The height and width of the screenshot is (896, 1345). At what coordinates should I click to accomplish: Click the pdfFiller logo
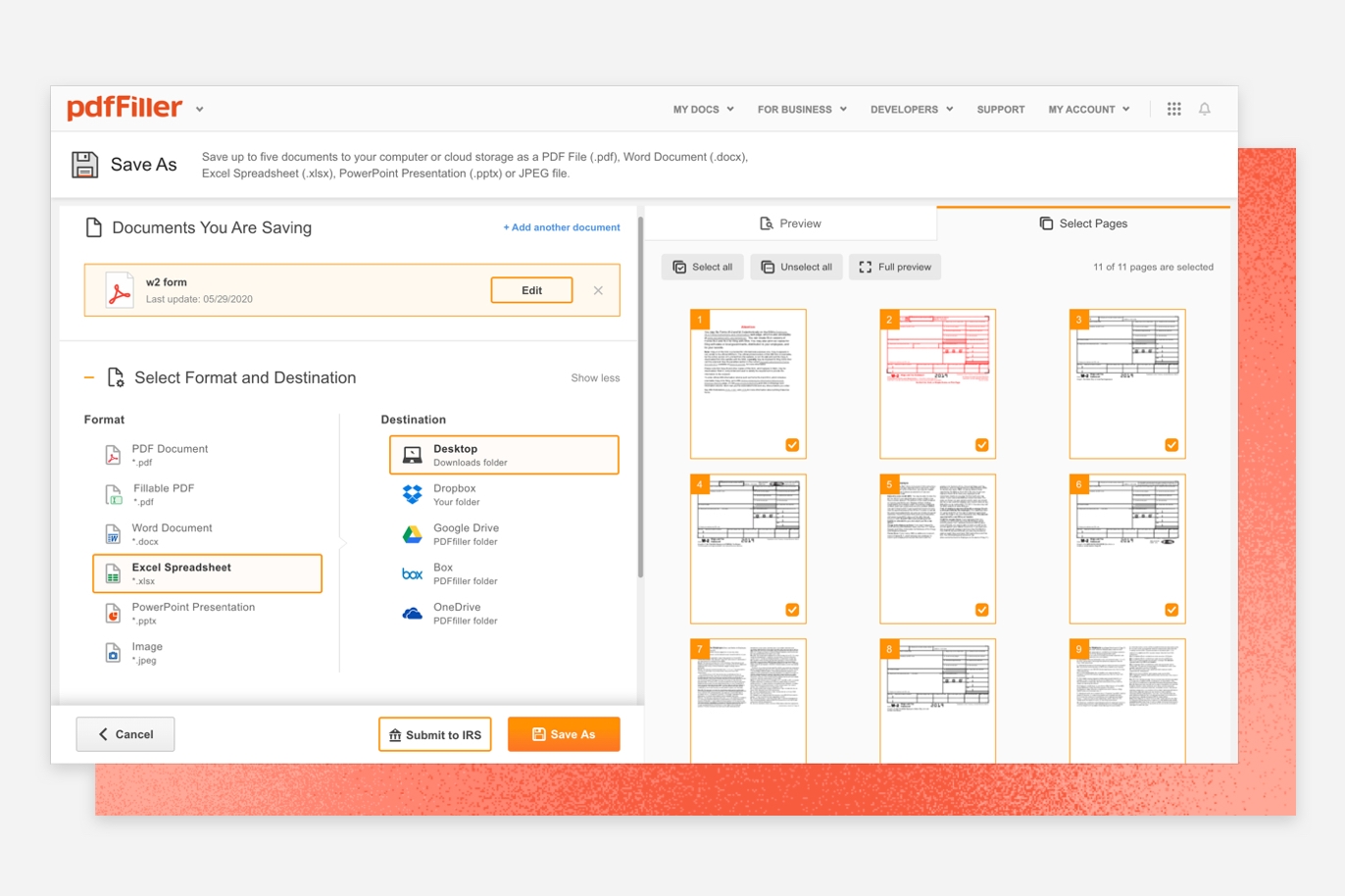point(125,108)
